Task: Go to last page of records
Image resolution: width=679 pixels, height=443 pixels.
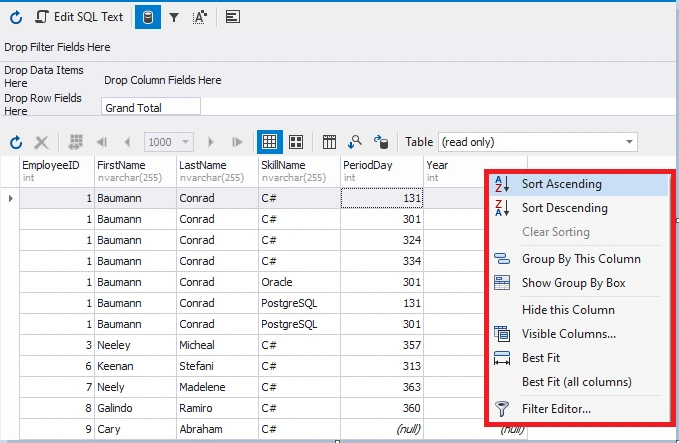Action: click(x=236, y=142)
